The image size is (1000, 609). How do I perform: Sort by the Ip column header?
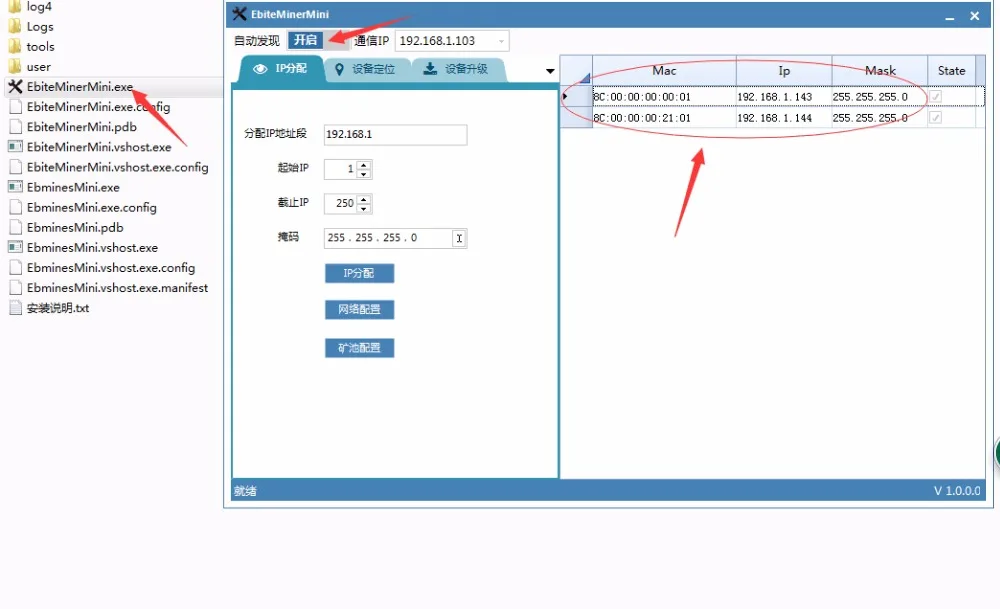[x=784, y=70]
